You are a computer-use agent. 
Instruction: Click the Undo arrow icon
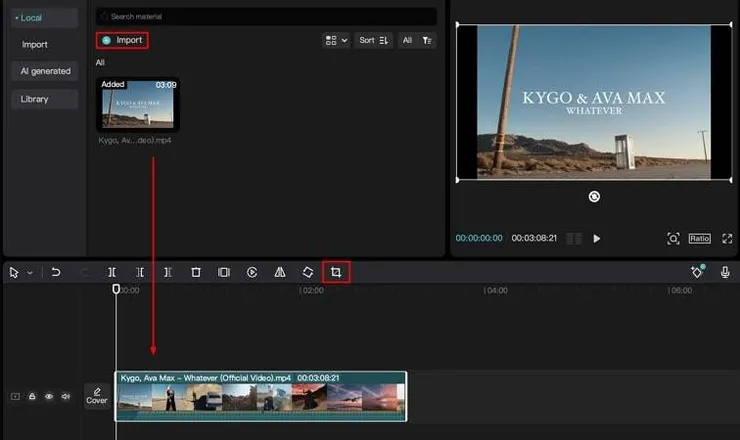pyautogui.click(x=56, y=272)
